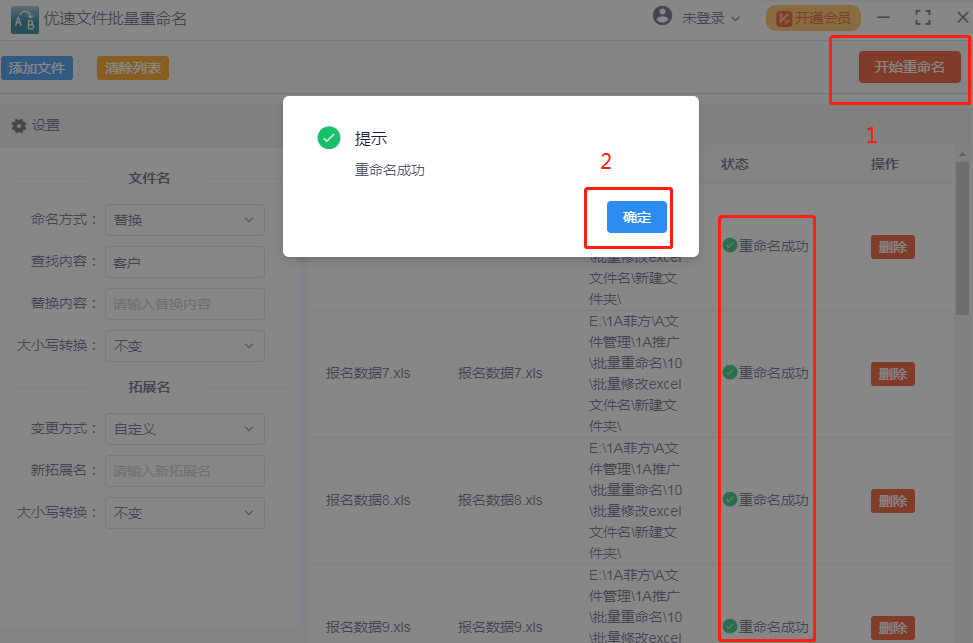This screenshot has height=643, width=973.
Task: Click the new name 报名数据9.xls preview cell
Action: click(x=500, y=627)
